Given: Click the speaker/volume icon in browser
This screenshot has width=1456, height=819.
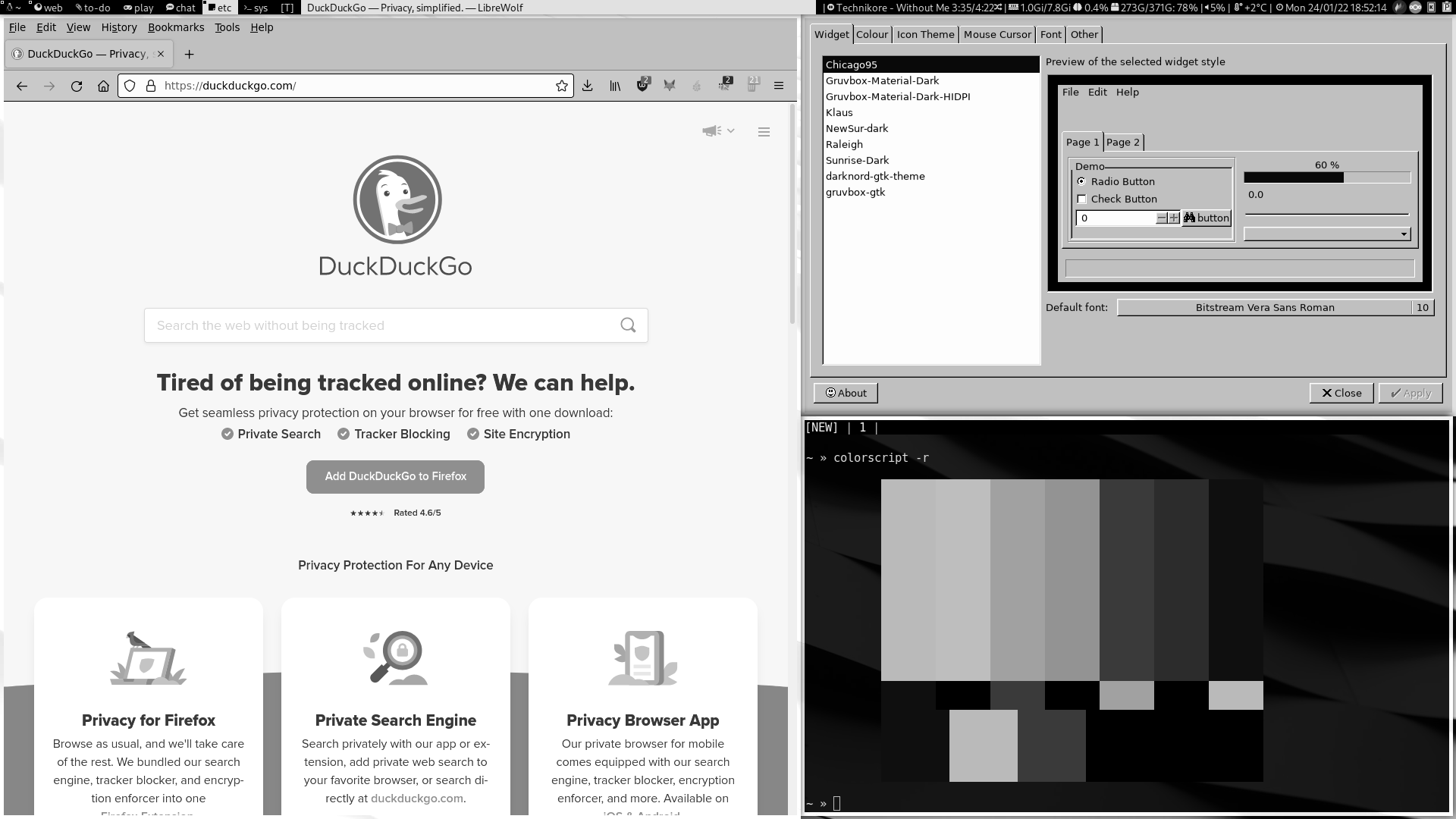Looking at the screenshot, I should [712, 131].
